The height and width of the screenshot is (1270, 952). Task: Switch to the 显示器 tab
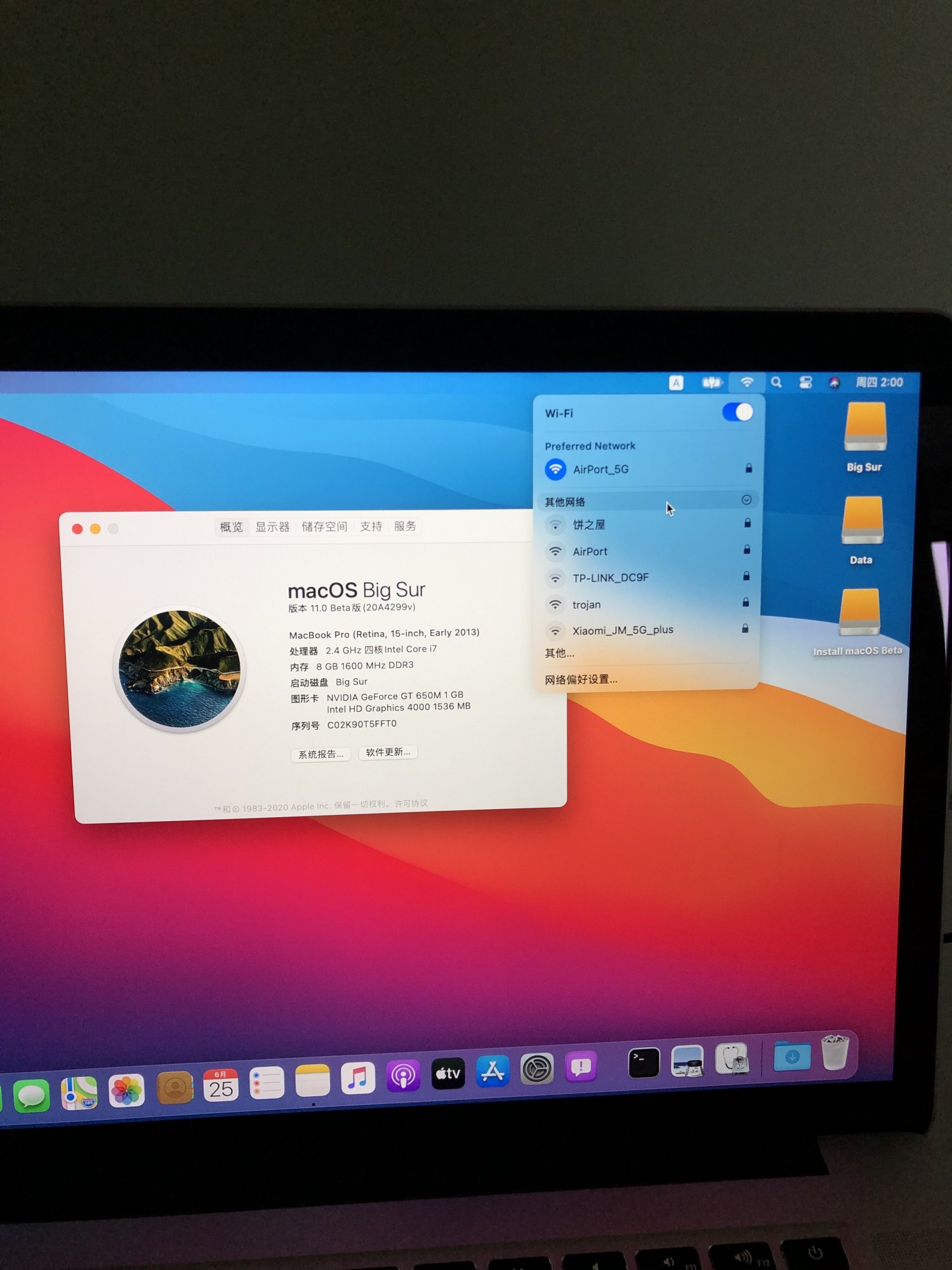pos(272,526)
